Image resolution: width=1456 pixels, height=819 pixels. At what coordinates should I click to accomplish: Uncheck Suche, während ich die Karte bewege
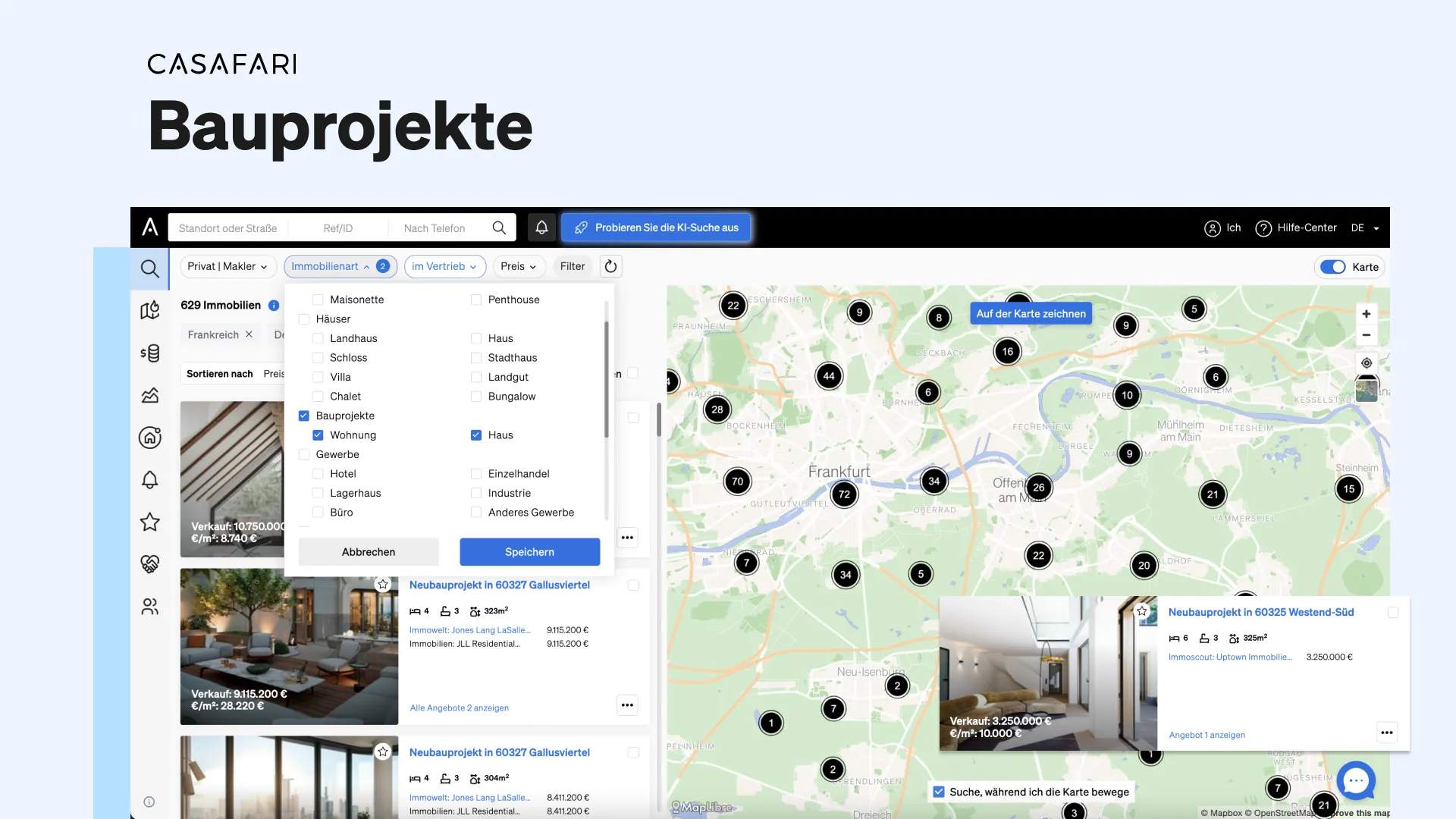click(939, 792)
